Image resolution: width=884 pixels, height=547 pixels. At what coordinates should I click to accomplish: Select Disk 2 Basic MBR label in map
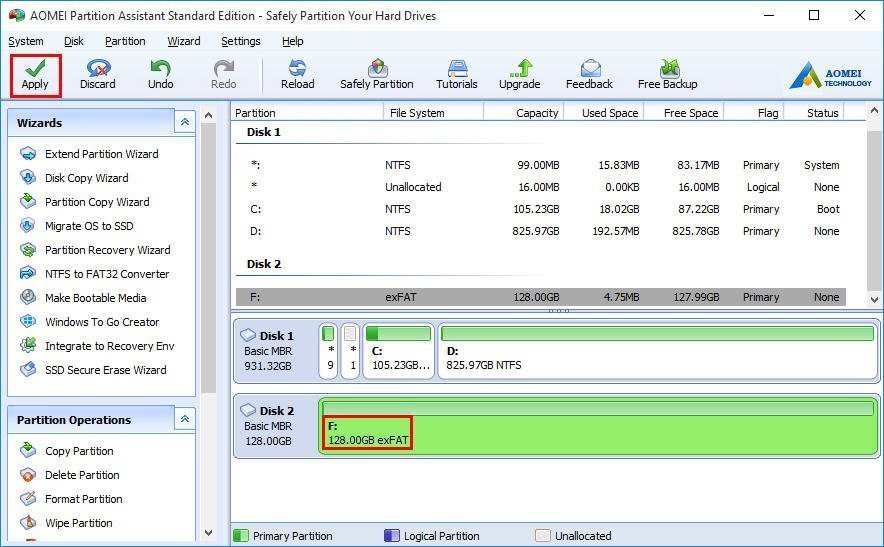click(276, 426)
